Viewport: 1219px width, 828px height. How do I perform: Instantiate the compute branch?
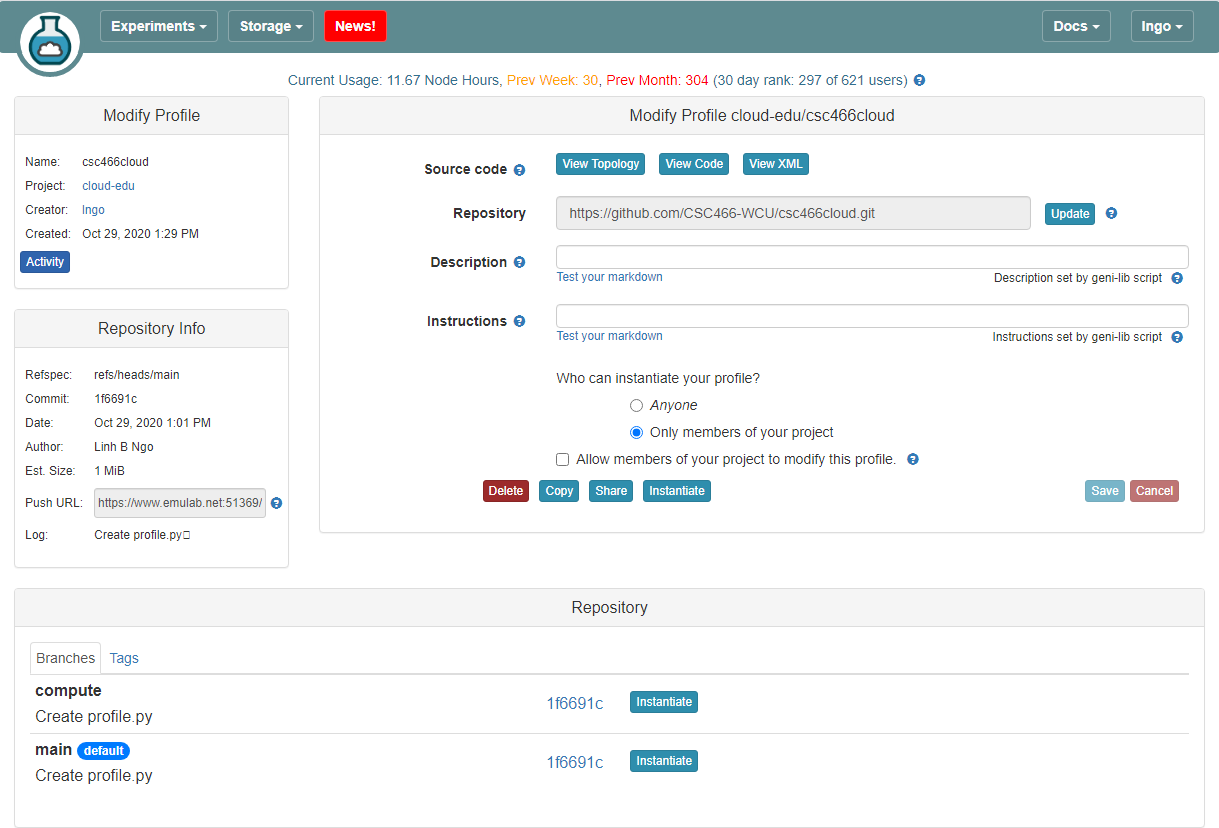click(663, 702)
